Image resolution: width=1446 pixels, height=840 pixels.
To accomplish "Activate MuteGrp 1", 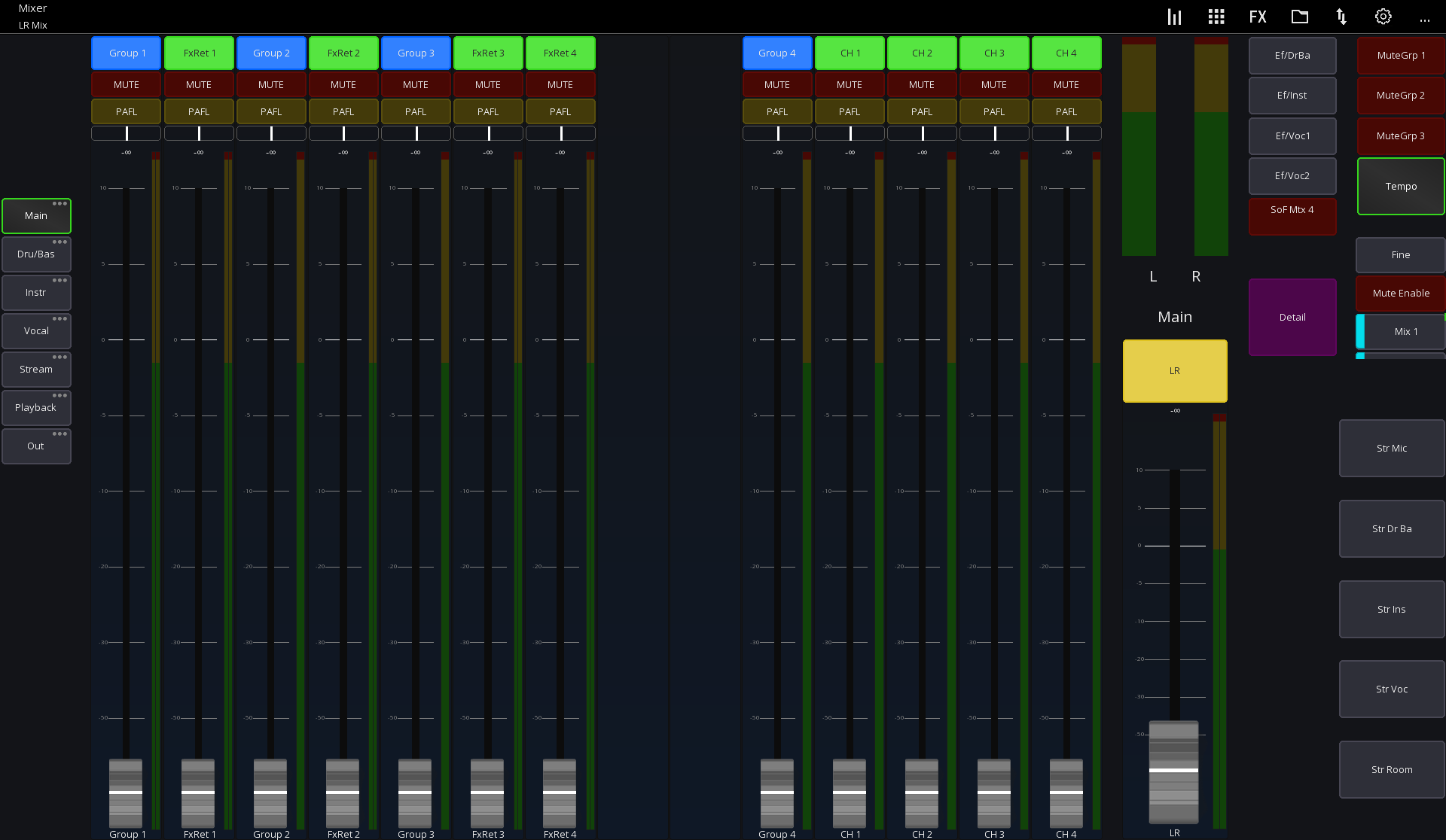I will tap(1400, 55).
